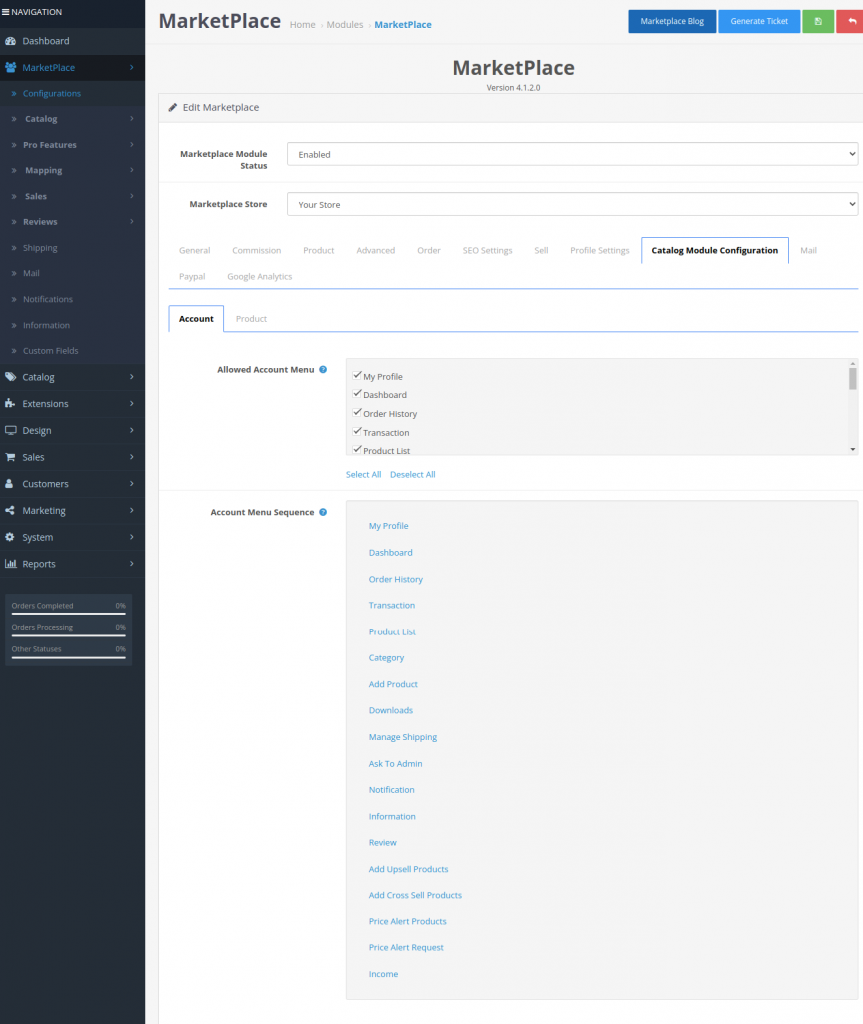Select the Product sub-tab beside Account

(x=251, y=319)
